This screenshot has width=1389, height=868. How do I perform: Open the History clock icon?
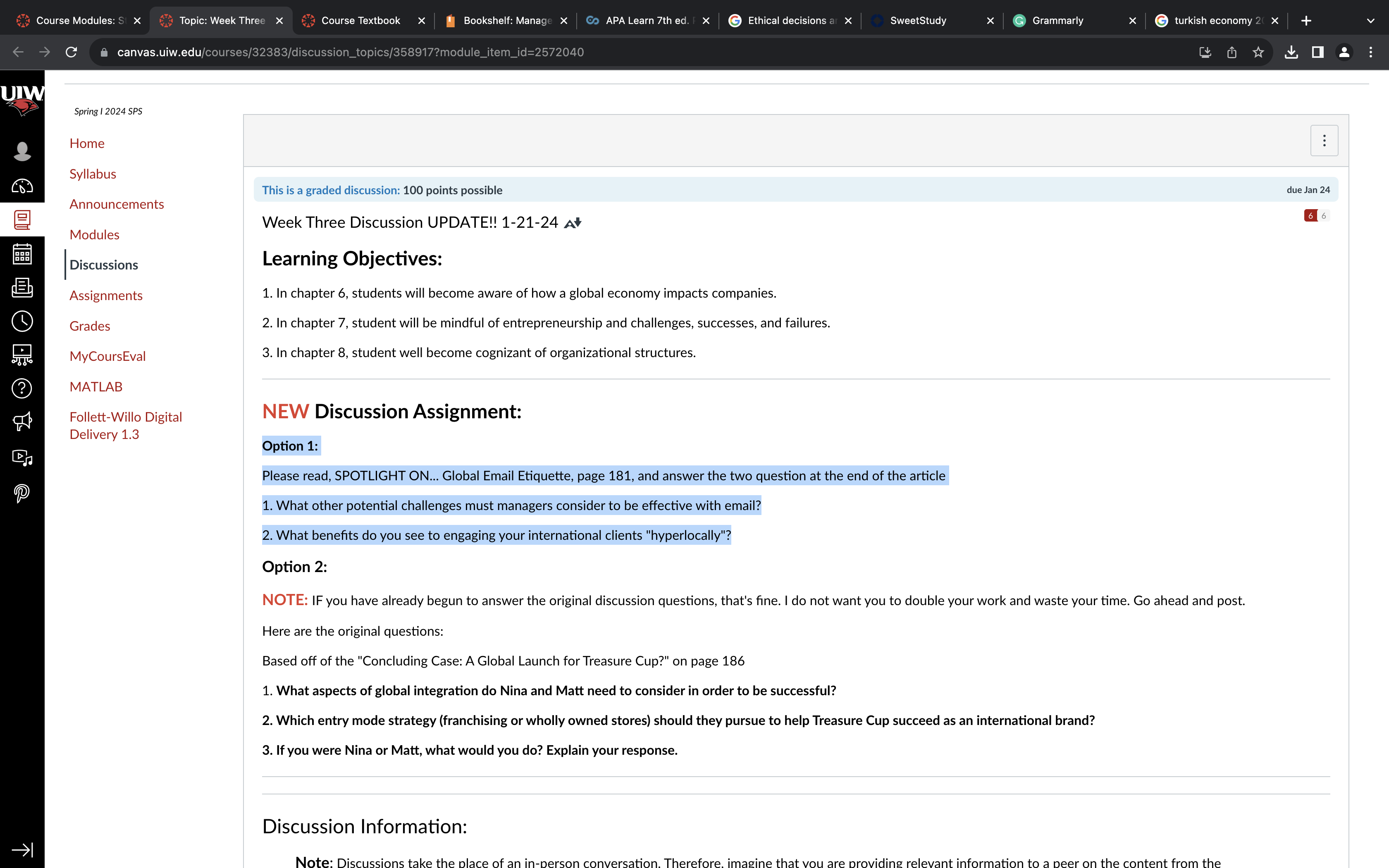tap(22, 321)
